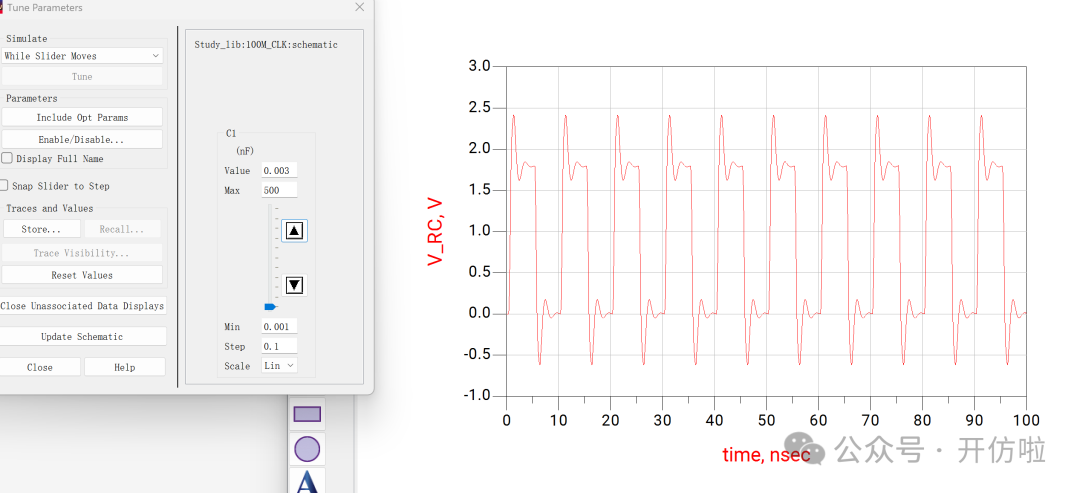Click Reset Values button
This screenshot has width=1080, height=493.
tap(82, 275)
